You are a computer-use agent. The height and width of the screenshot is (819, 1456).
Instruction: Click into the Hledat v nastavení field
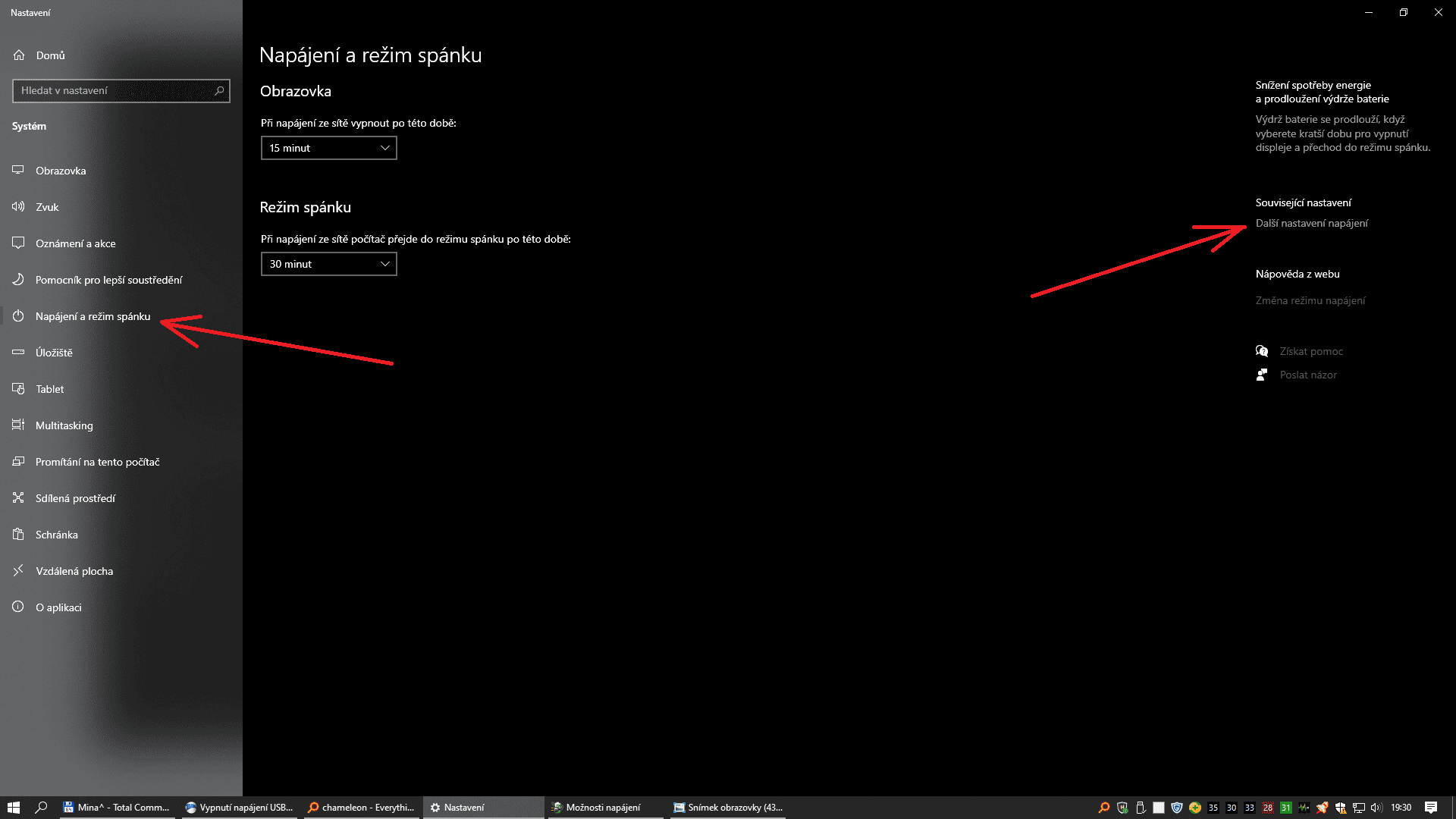click(x=114, y=91)
